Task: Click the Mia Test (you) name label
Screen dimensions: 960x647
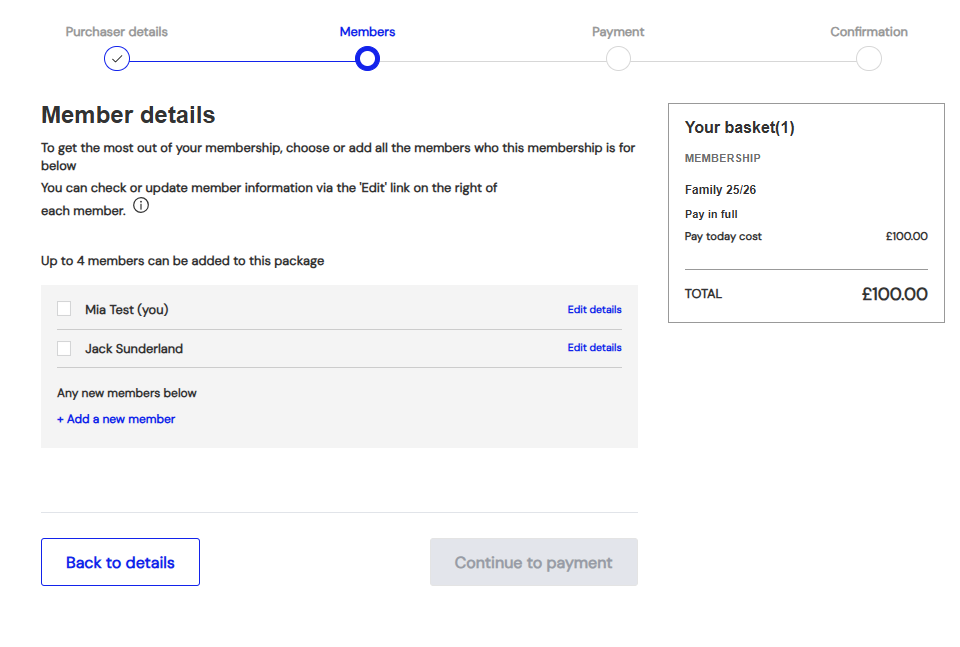Action: 127,310
